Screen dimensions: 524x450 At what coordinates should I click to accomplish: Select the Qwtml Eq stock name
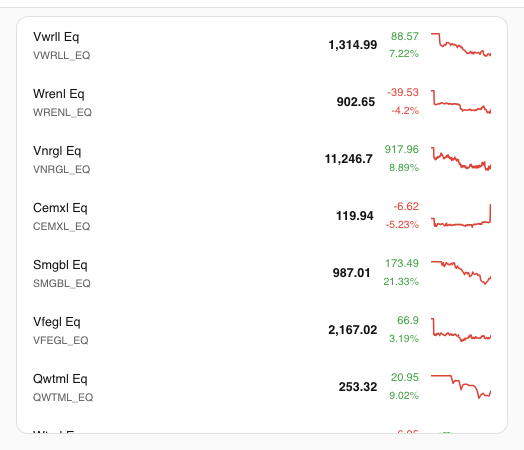pos(60,379)
